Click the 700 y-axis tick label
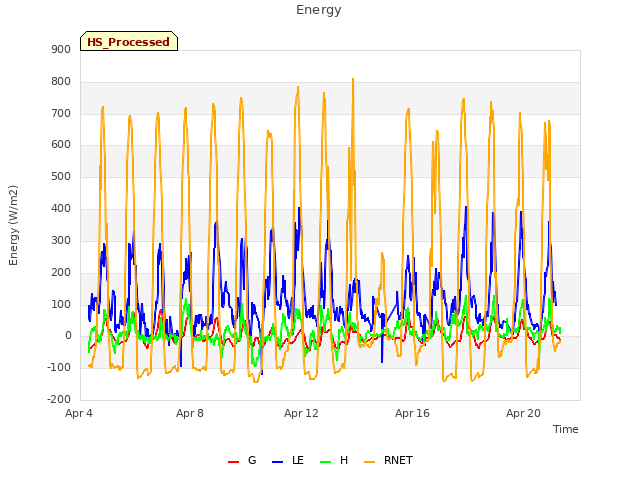The width and height of the screenshot is (640, 480). coord(61,113)
